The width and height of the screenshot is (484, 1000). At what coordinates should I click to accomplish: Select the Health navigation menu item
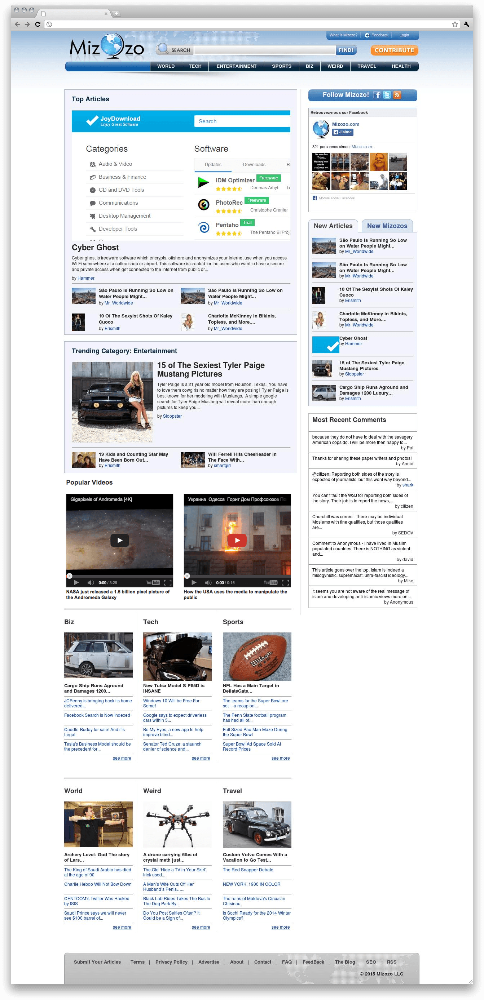[x=401, y=66]
